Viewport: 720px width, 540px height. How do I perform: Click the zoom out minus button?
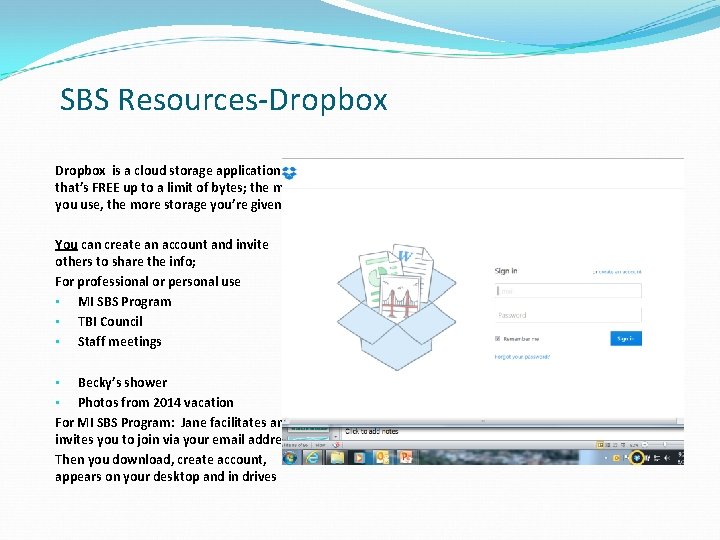pos(645,444)
